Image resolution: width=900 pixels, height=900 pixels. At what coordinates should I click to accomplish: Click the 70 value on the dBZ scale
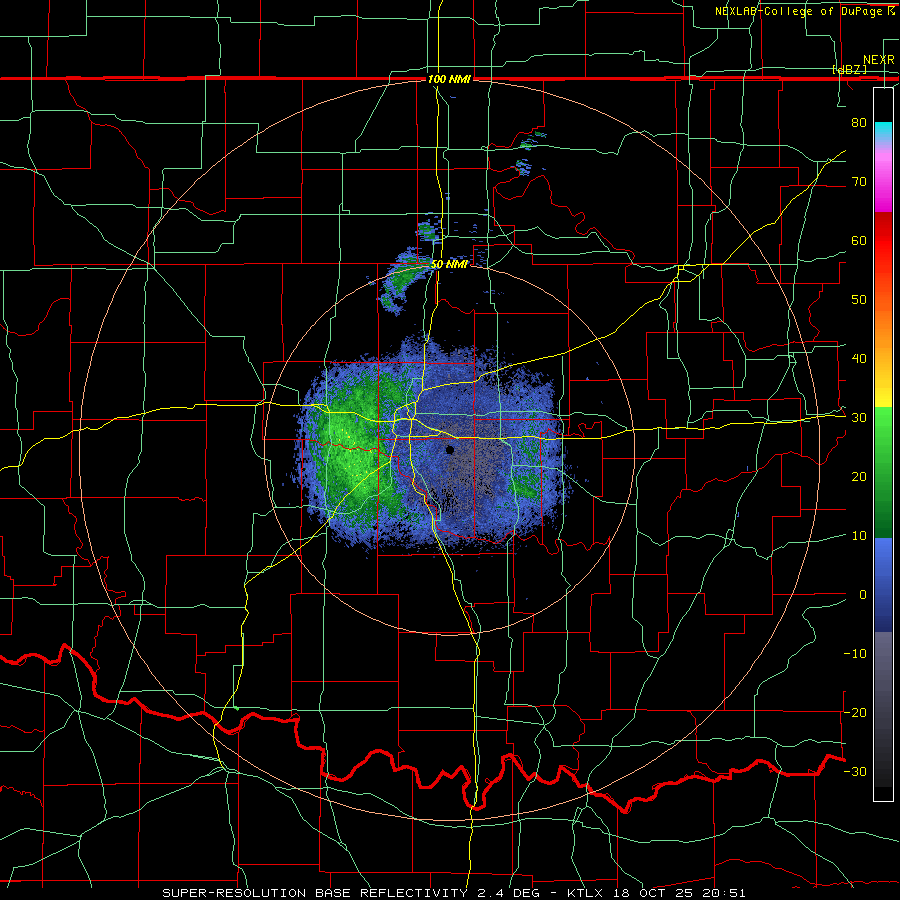[859, 181]
